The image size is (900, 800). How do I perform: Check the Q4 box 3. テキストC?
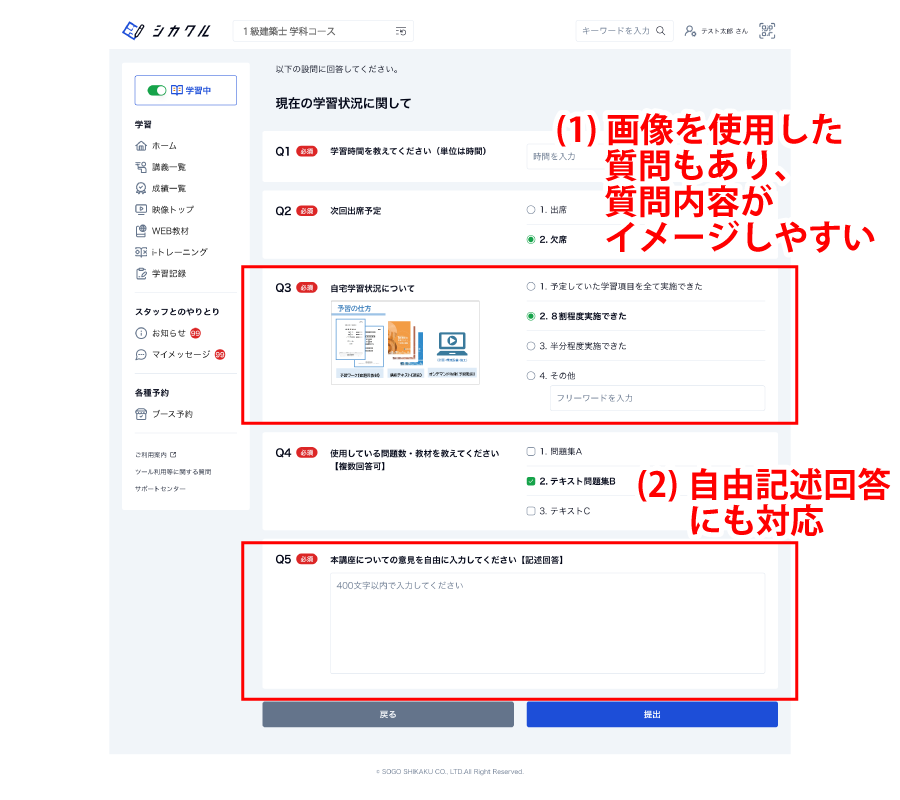(531, 511)
